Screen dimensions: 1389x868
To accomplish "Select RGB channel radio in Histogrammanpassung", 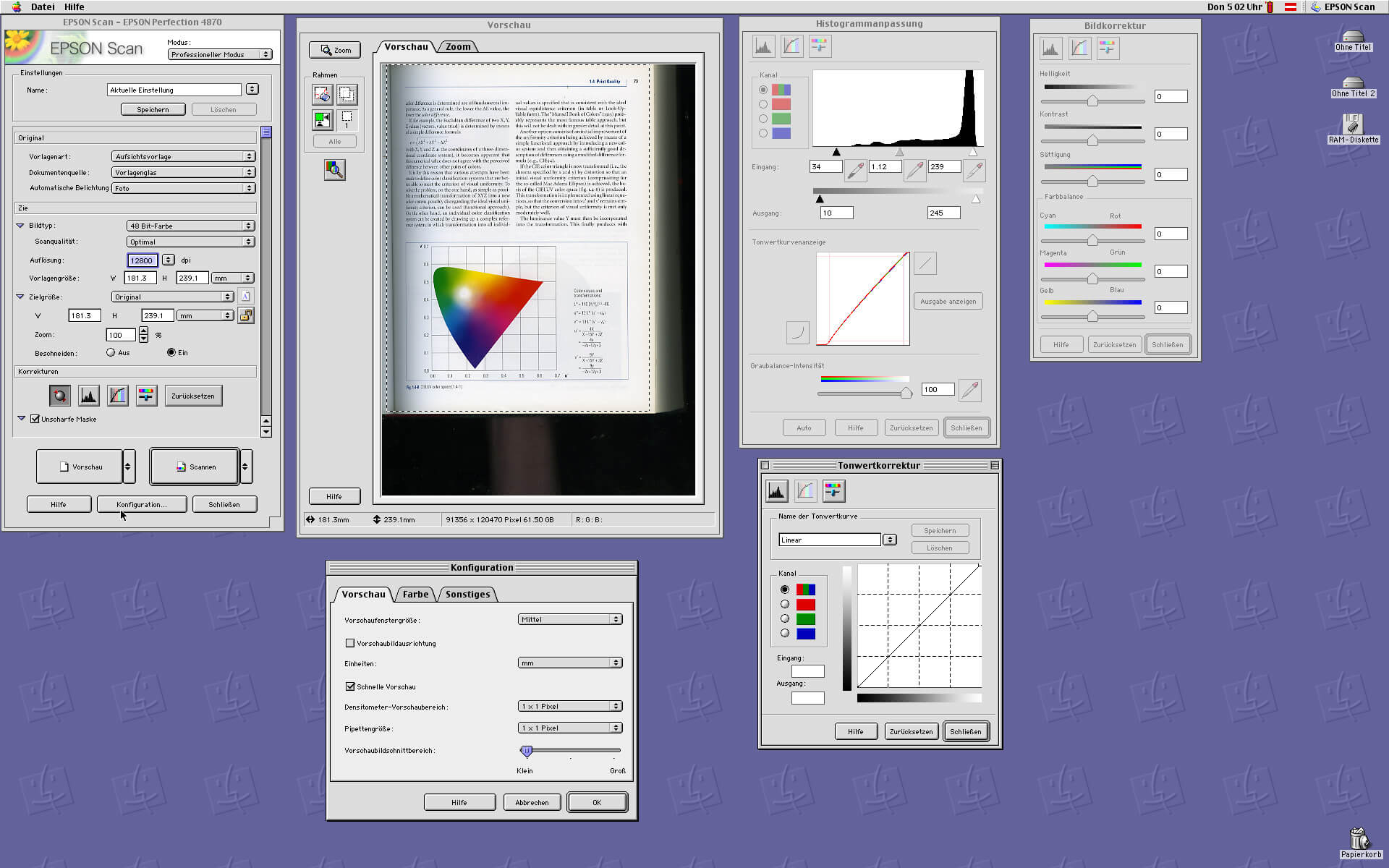I will (763, 90).
